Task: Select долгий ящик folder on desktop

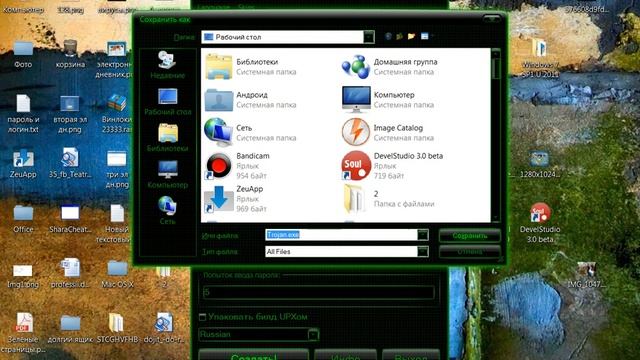Action: click(x=70, y=329)
